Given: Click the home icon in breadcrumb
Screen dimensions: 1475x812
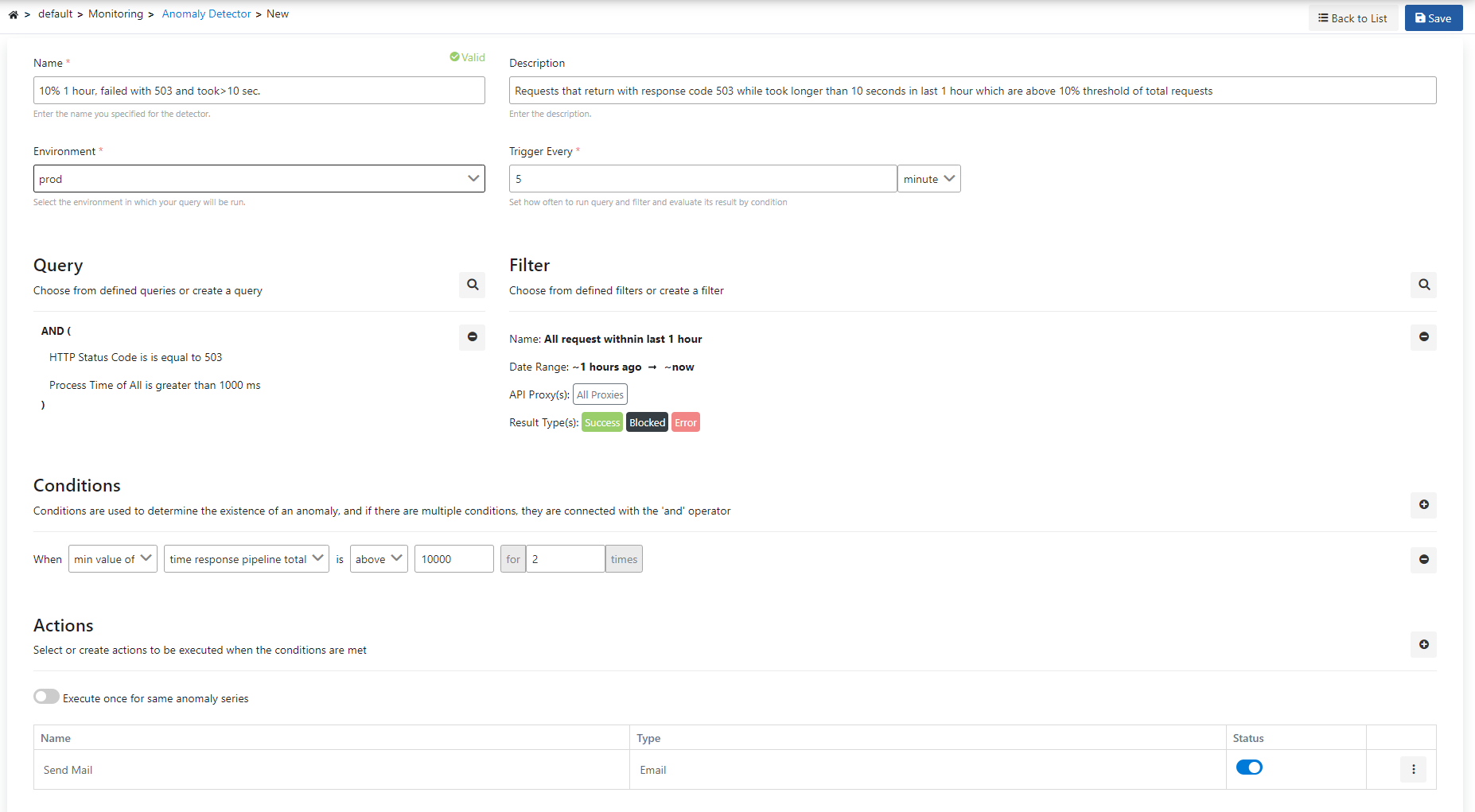Looking at the screenshot, I should [14, 14].
